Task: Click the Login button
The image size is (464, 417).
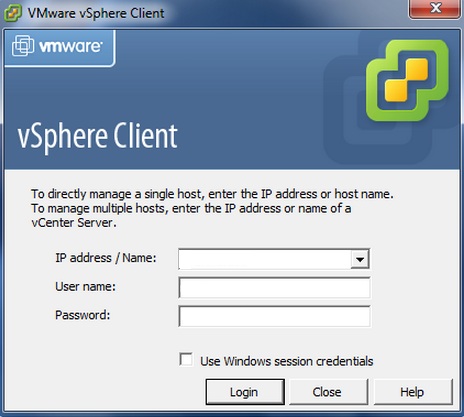Action: [245, 392]
